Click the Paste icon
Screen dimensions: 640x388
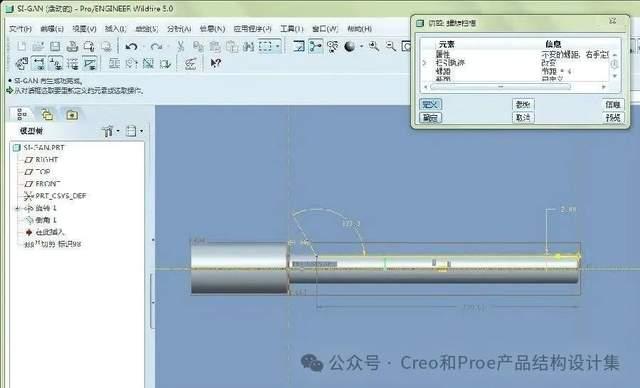(215, 46)
